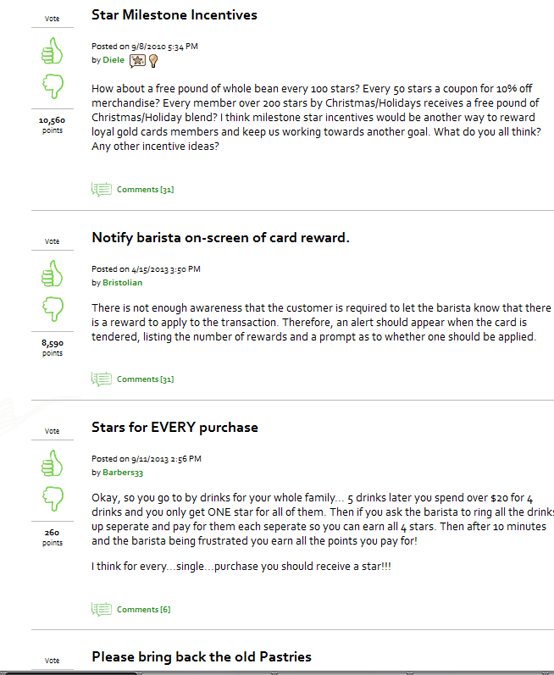View author profile Diele
Viewport: 554px width, 675px height.
tap(113, 60)
